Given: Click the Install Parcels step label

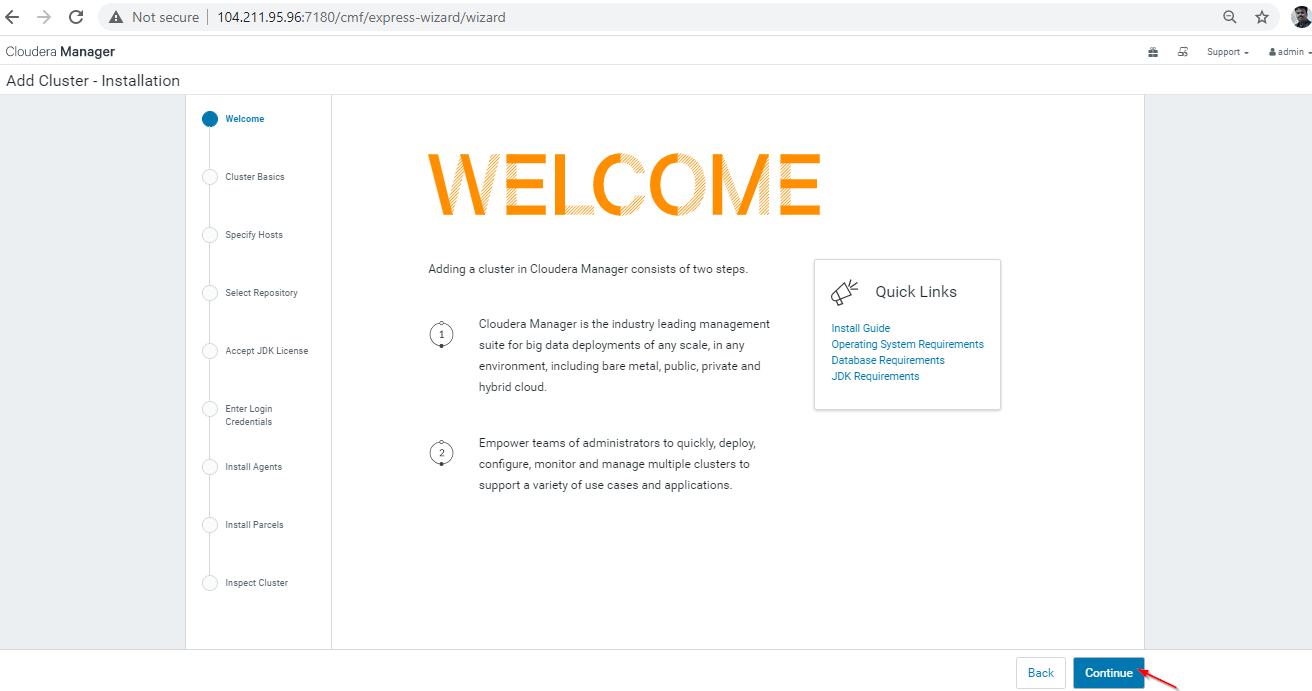Looking at the screenshot, I should coord(255,525).
